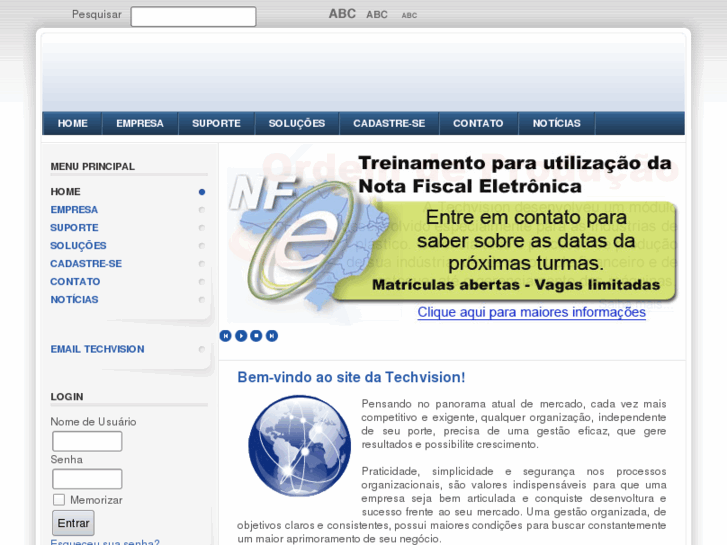Open SOLUÇÕES in the top navigation bar

tap(297, 123)
